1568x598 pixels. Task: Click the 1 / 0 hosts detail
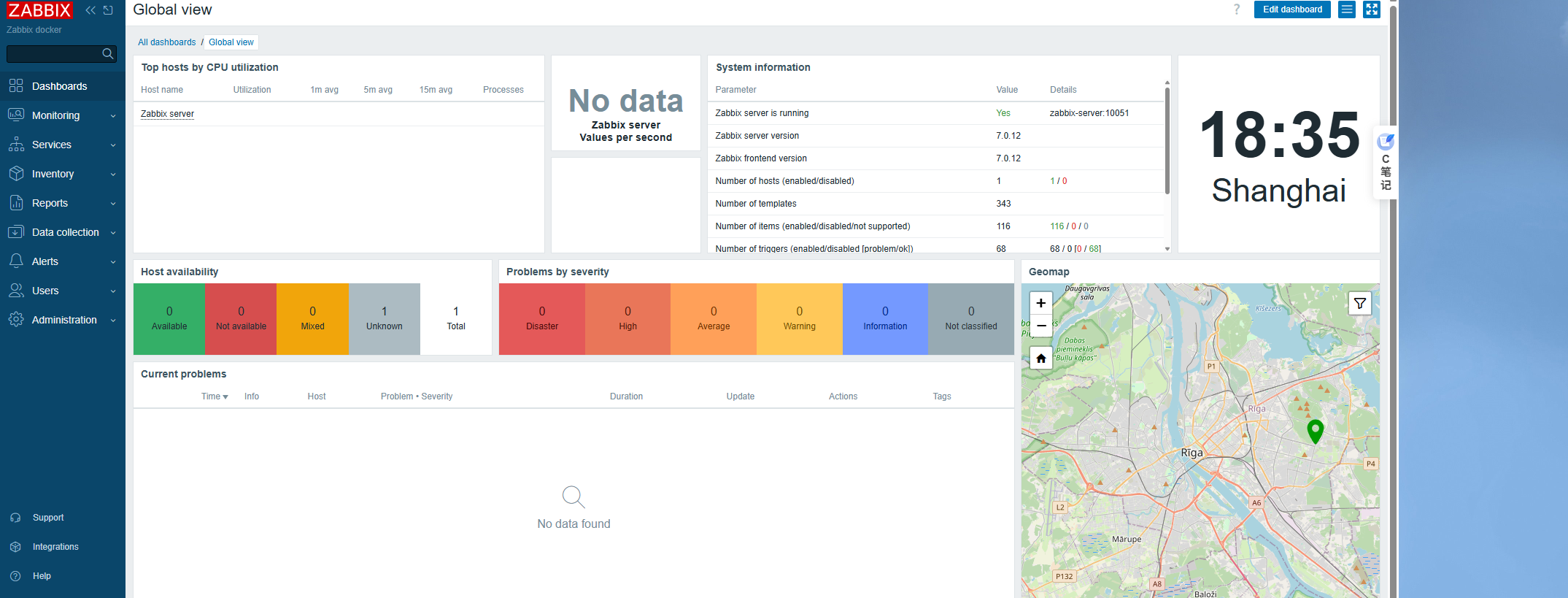pos(1058,181)
